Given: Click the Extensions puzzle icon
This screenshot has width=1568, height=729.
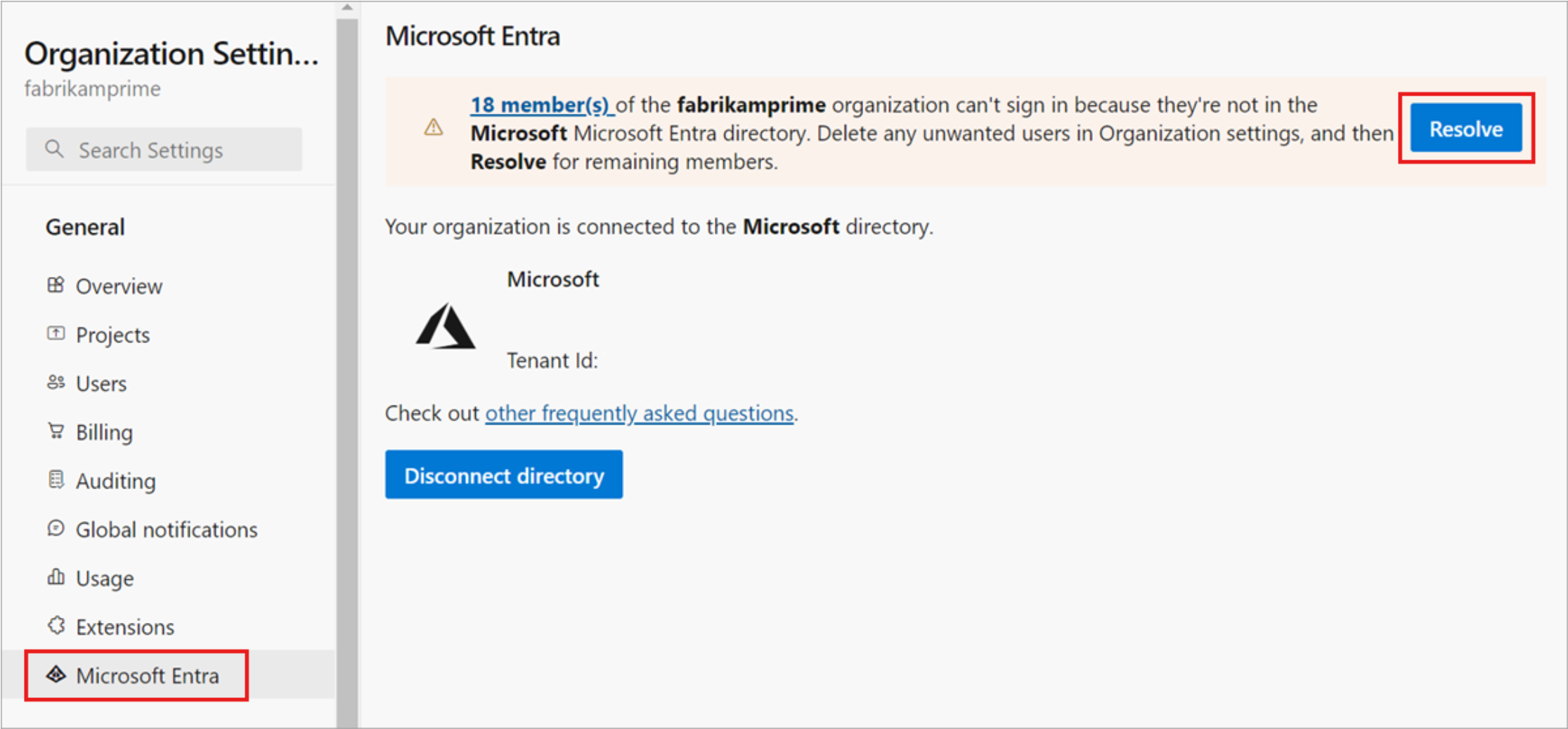Looking at the screenshot, I should [x=56, y=626].
